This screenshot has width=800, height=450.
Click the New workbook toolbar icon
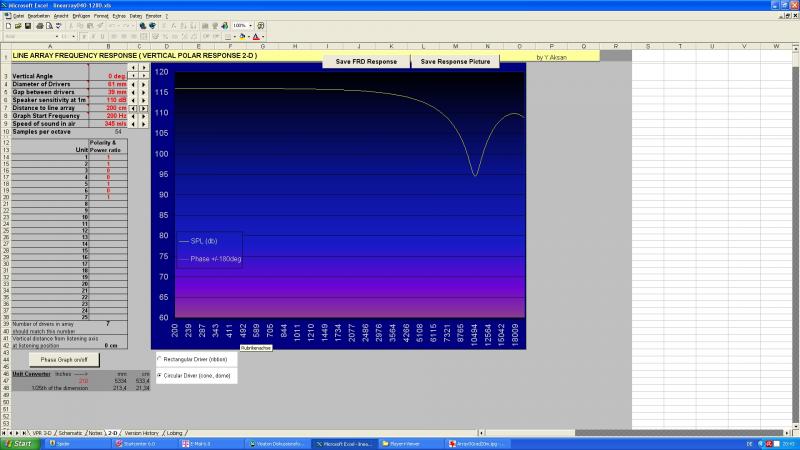pos(7,25)
